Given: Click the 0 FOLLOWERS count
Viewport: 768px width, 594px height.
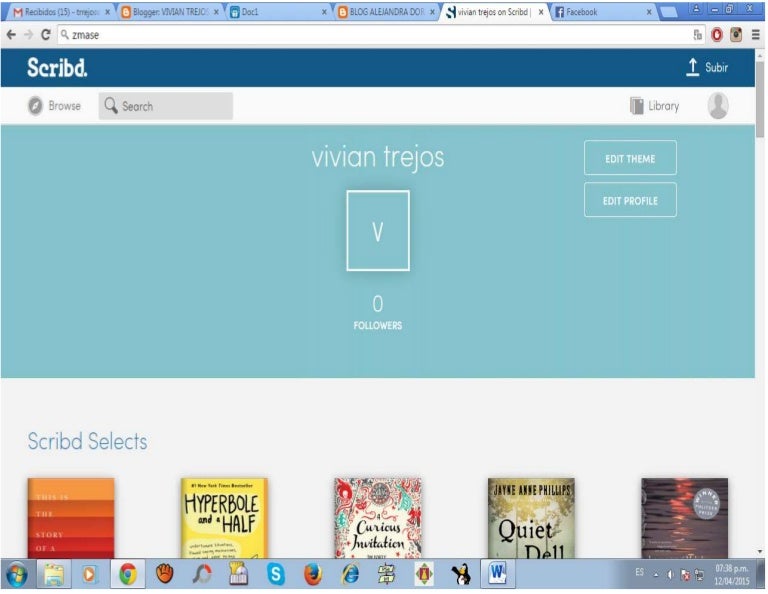Looking at the screenshot, I should [x=378, y=312].
